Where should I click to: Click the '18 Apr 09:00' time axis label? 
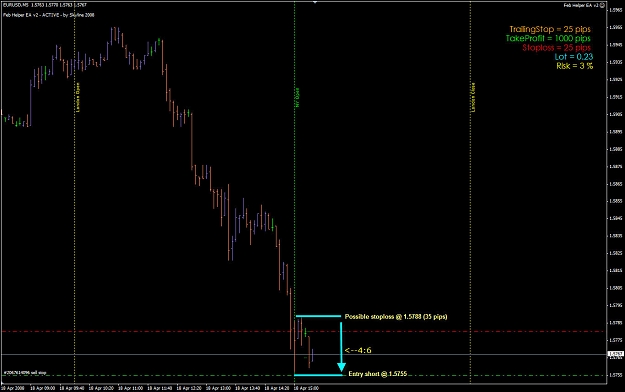coord(43,388)
